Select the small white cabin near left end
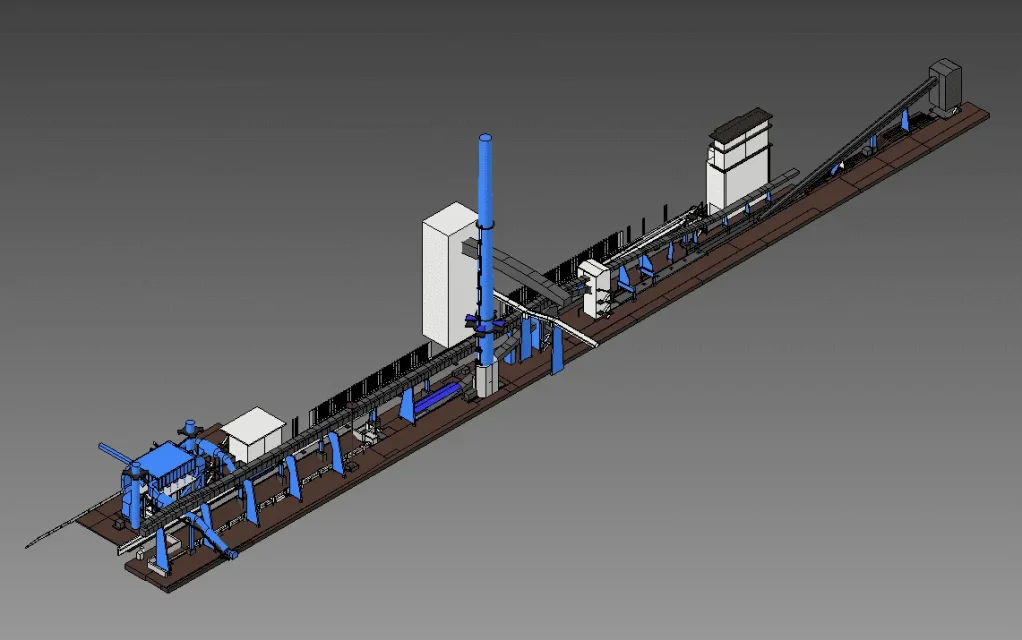The width and height of the screenshot is (1022, 640). pos(253,433)
